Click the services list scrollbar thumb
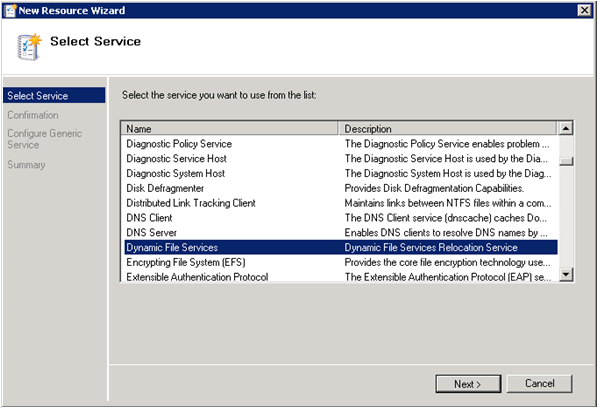Screen dimensions: 597x408 pos(566,161)
